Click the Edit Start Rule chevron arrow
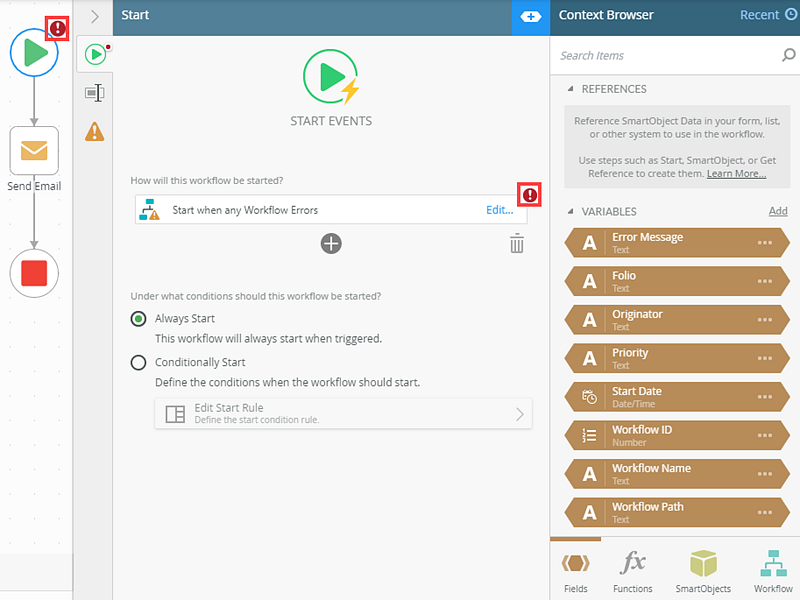This screenshot has height=600, width=800. [x=520, y=414]
